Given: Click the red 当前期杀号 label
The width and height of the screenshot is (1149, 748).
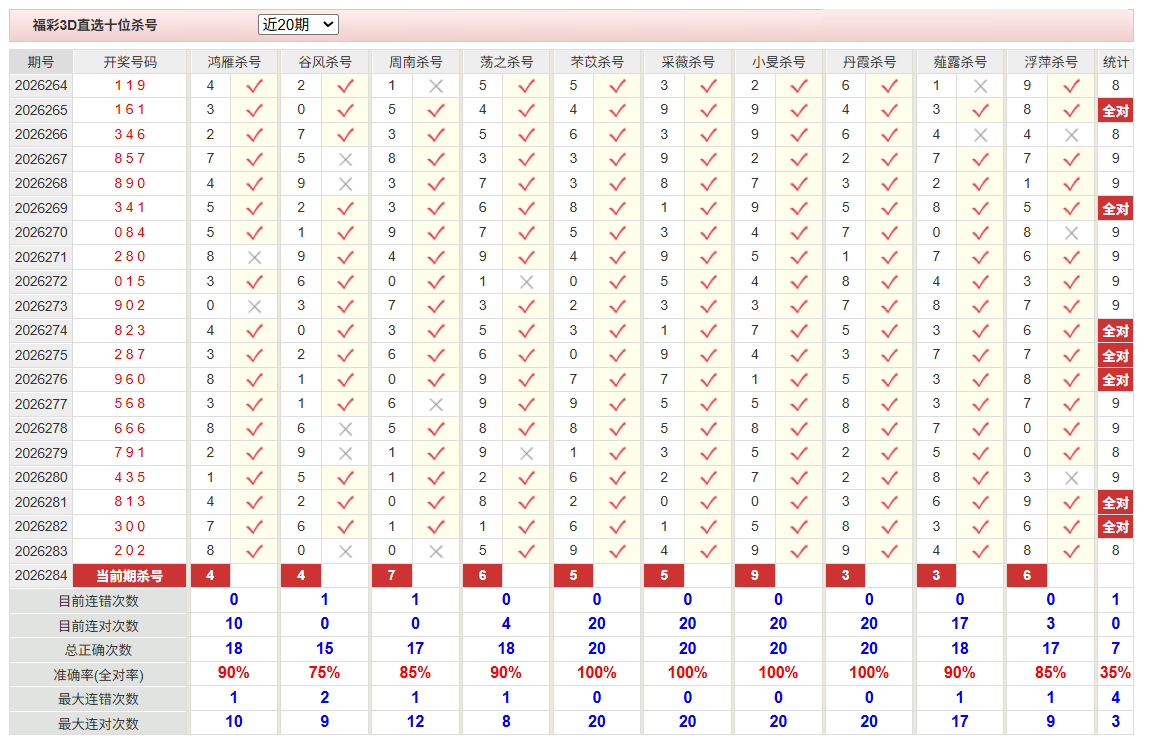Looking at the screenshot, I should 130,576.
